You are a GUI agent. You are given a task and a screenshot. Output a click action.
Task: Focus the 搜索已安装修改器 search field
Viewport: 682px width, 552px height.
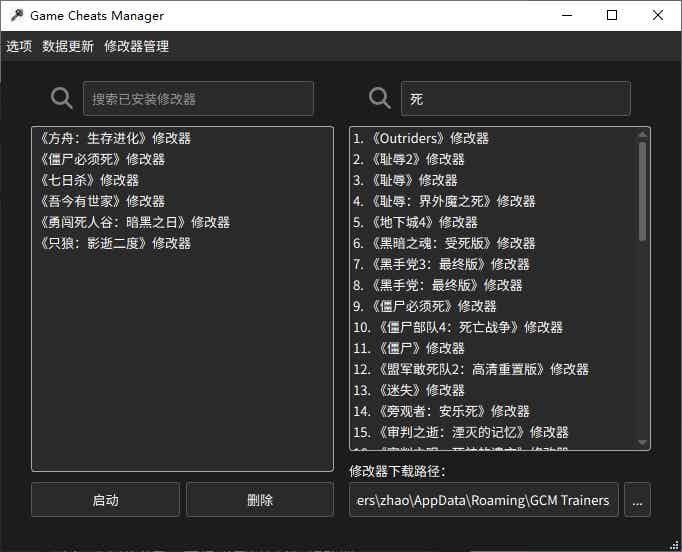coord(198,99)
